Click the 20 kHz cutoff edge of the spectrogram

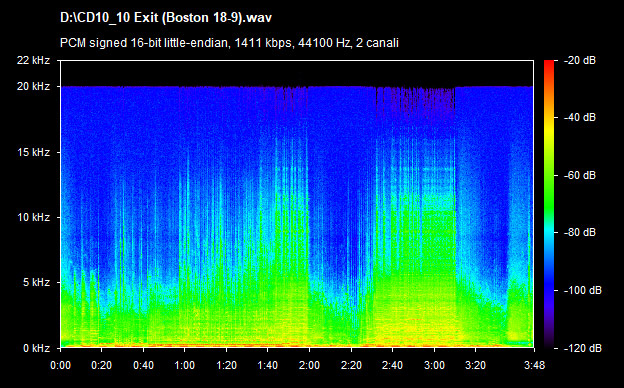pyautogui.click(x=297, y=86)
